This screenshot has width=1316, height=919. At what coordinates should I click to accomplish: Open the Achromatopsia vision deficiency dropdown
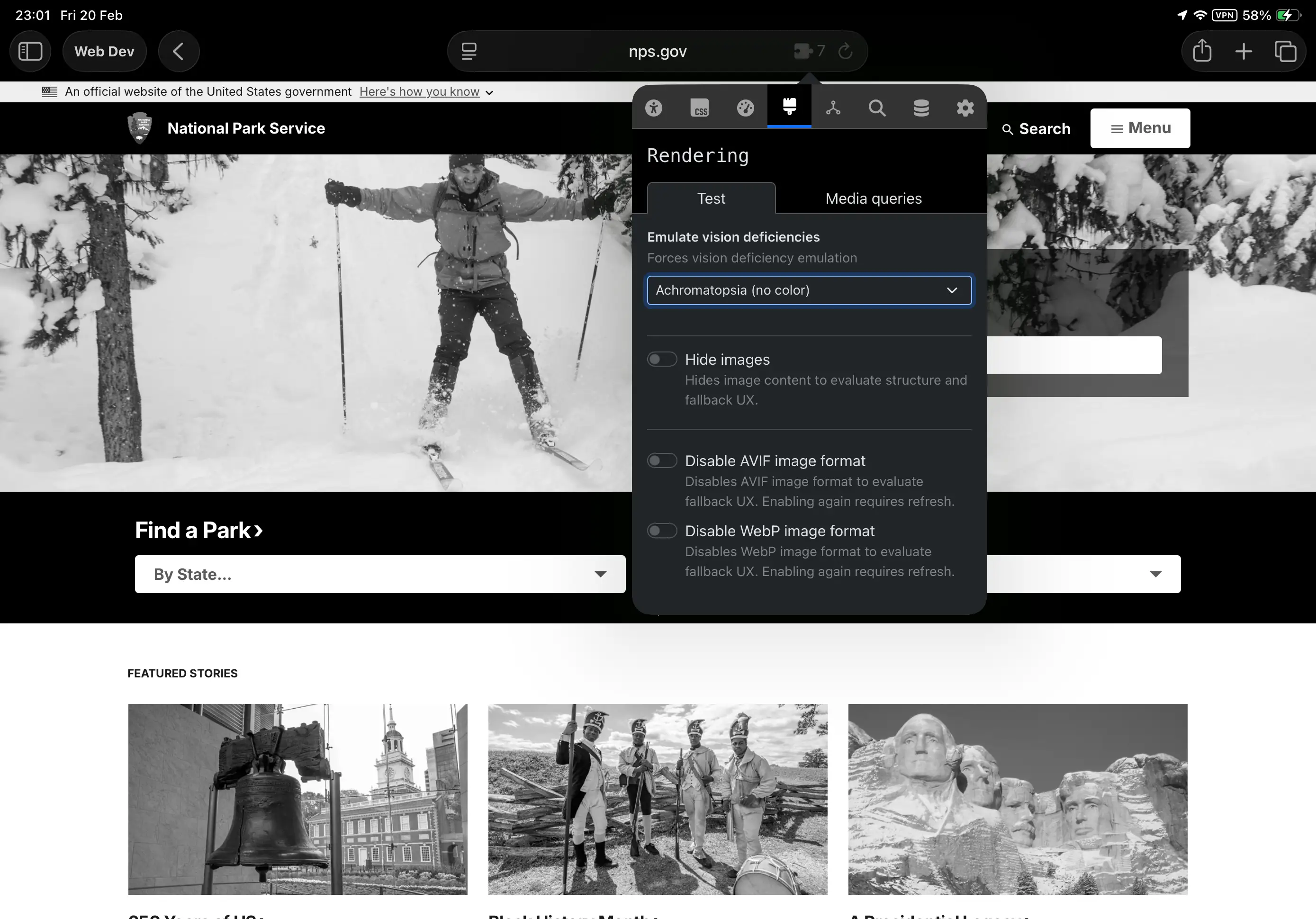click(809, 290)
